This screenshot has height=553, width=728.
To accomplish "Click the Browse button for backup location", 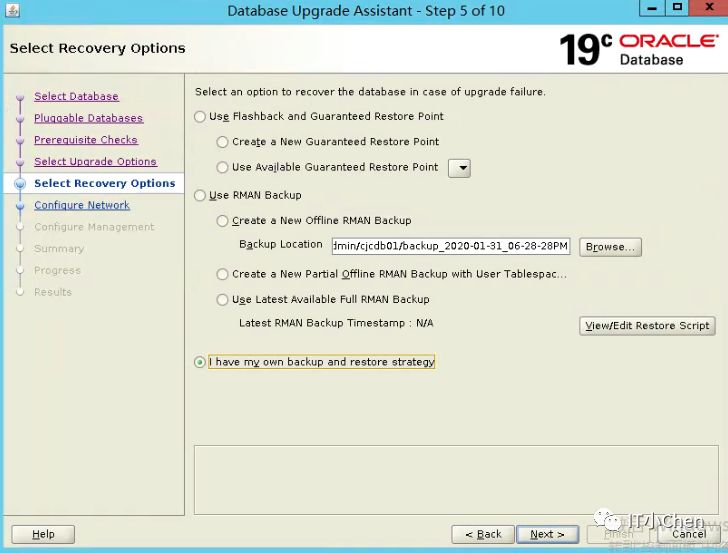I will coord(610,247).
